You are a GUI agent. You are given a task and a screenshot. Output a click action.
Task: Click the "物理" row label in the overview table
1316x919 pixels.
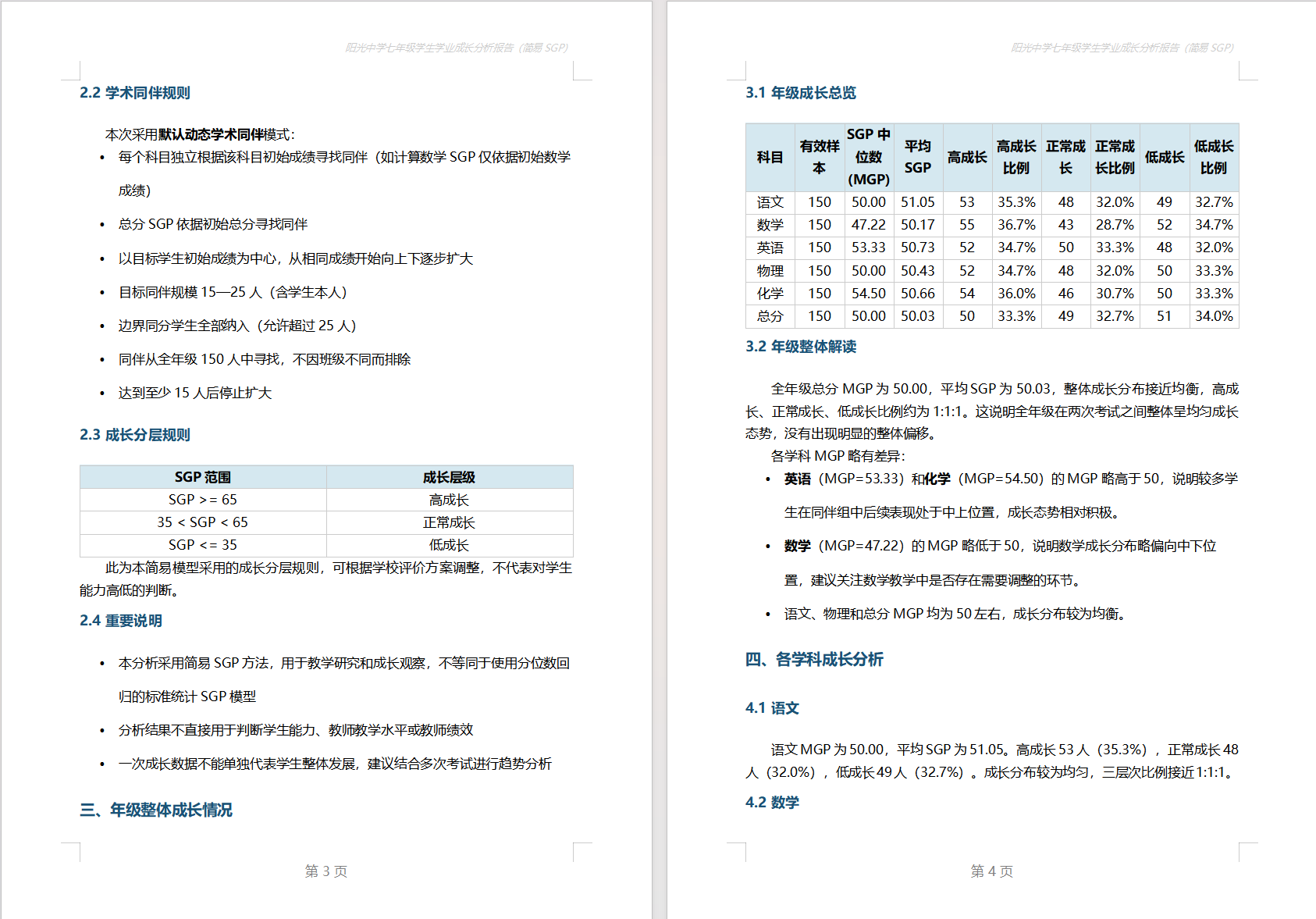pyautogui.click(x=770, y=271)
